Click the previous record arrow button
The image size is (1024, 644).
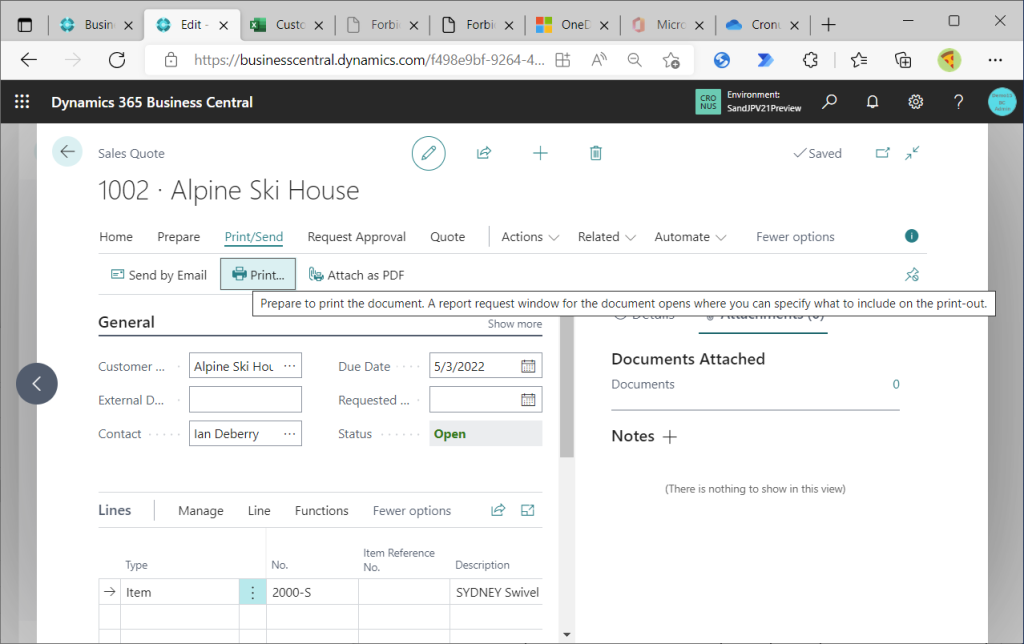point(37,383)
